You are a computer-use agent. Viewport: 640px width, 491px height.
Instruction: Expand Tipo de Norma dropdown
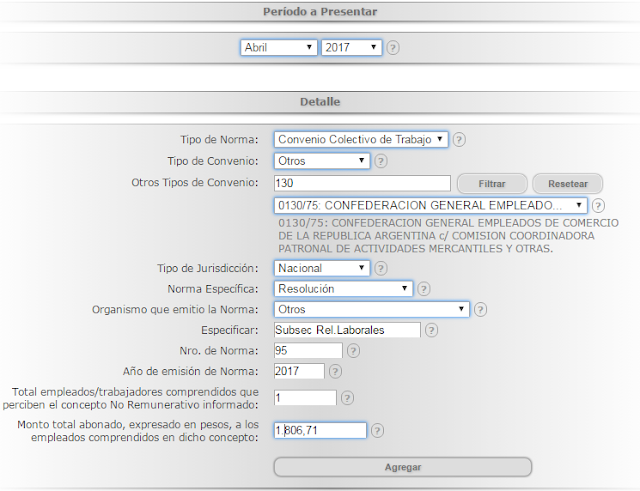pos(361,140)
